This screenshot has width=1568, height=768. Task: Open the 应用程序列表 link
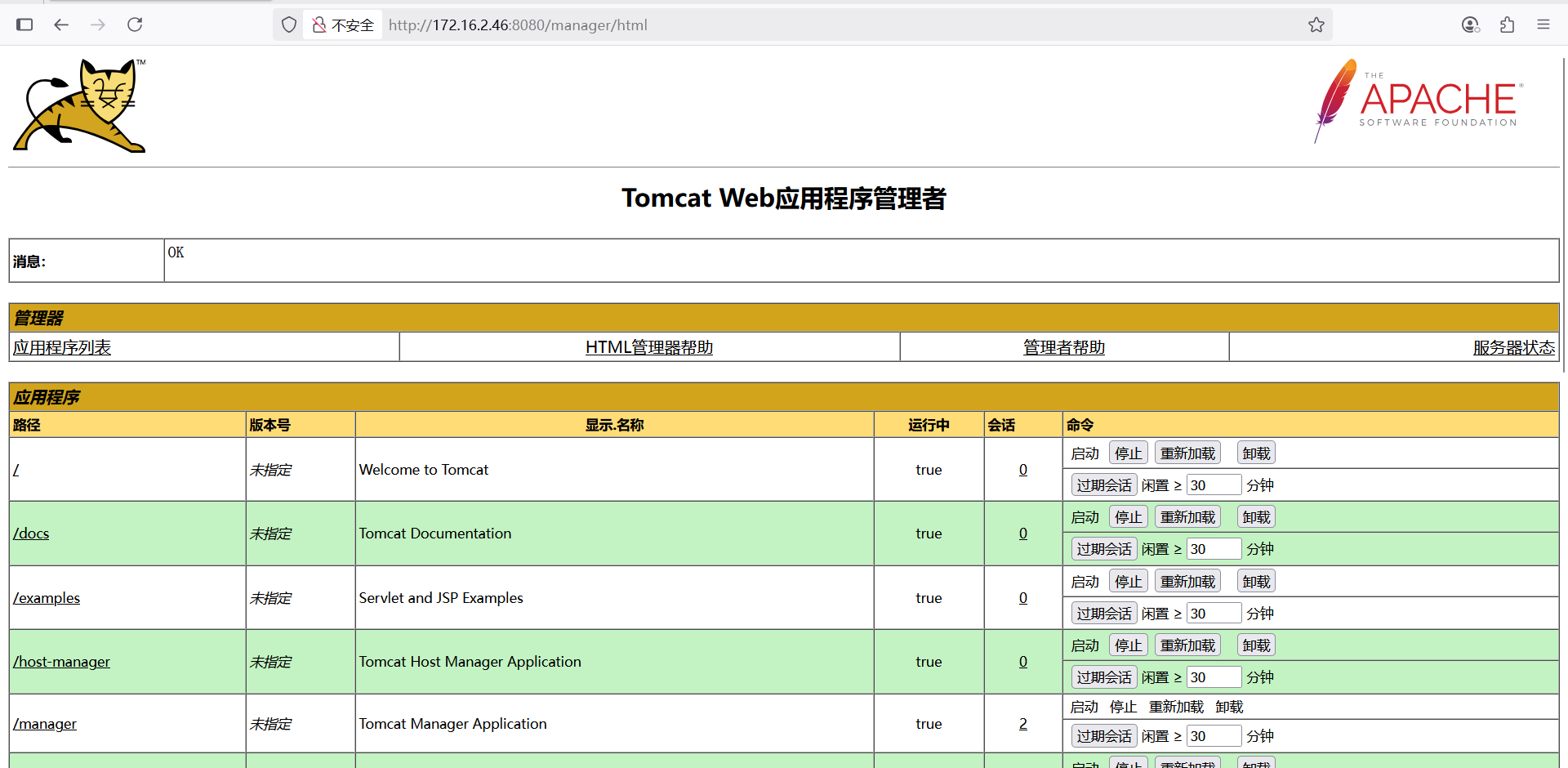[x=62, y=347]
